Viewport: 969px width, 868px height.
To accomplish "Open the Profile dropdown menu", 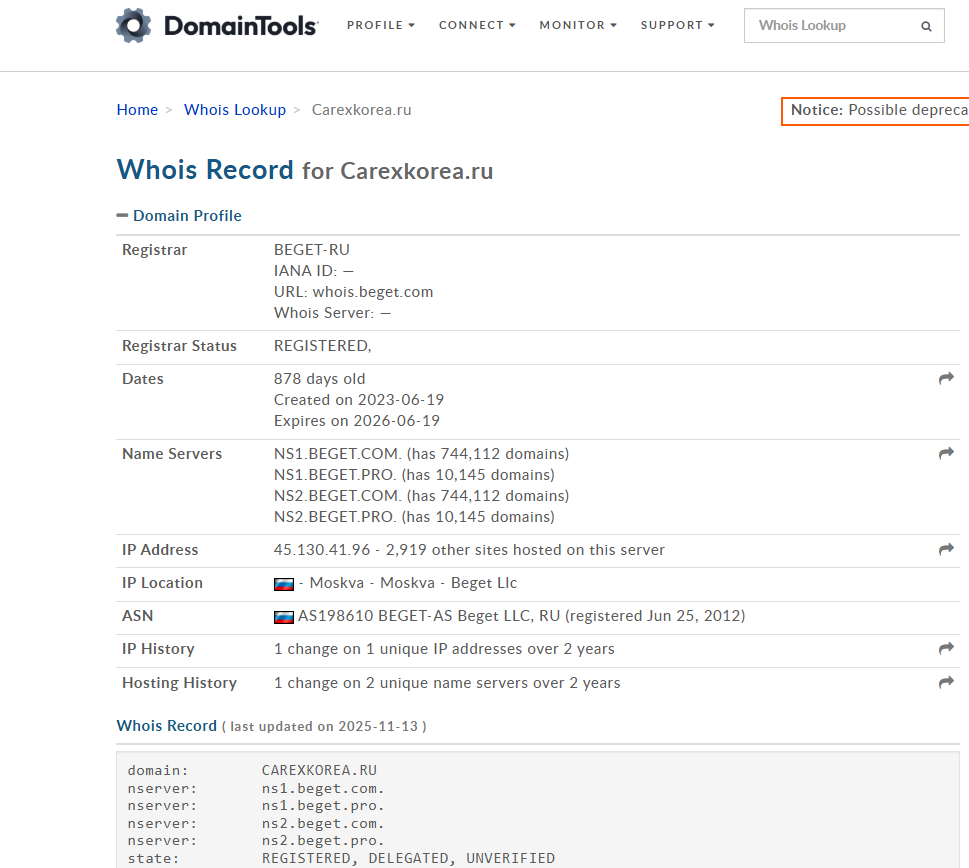I will pyautogui.click(x=380, y=25).
